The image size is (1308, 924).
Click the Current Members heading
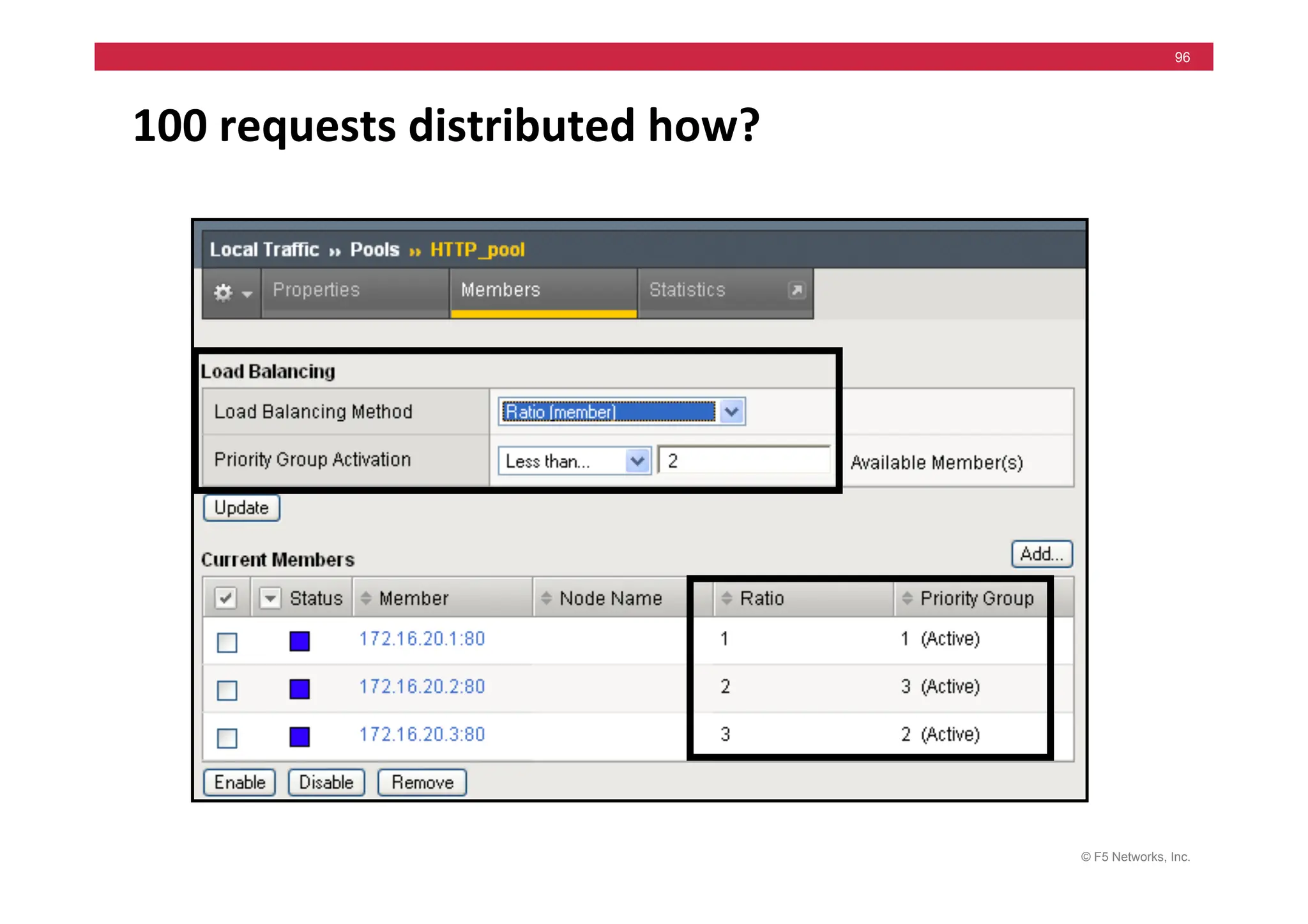point(278,560)
